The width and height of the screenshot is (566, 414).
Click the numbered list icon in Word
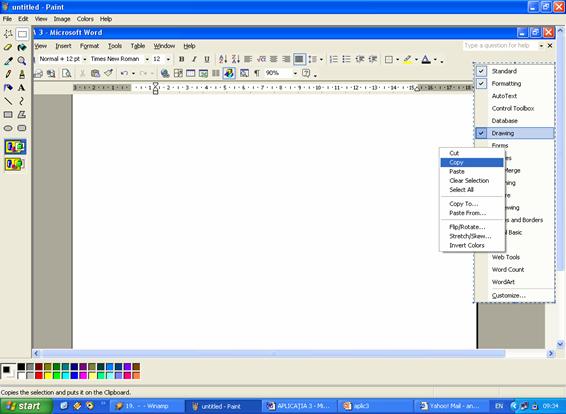(334, 59)
